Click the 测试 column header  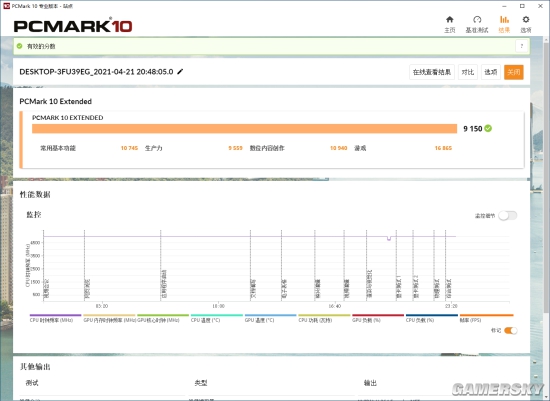tap(32, 383)
